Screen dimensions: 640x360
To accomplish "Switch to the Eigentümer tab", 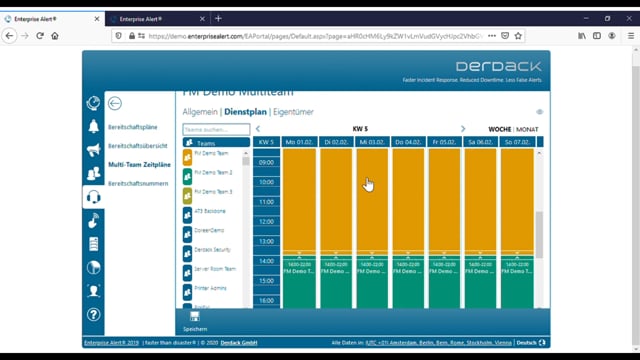I will coord(293,112).
